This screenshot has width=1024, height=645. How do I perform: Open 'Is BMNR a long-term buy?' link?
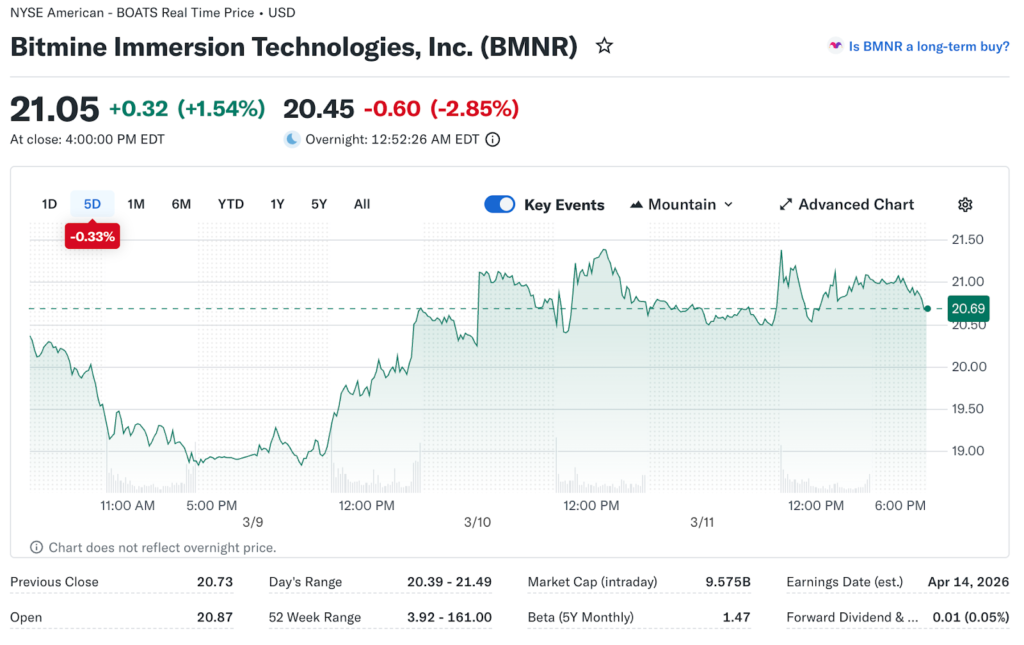pos(928,46)
